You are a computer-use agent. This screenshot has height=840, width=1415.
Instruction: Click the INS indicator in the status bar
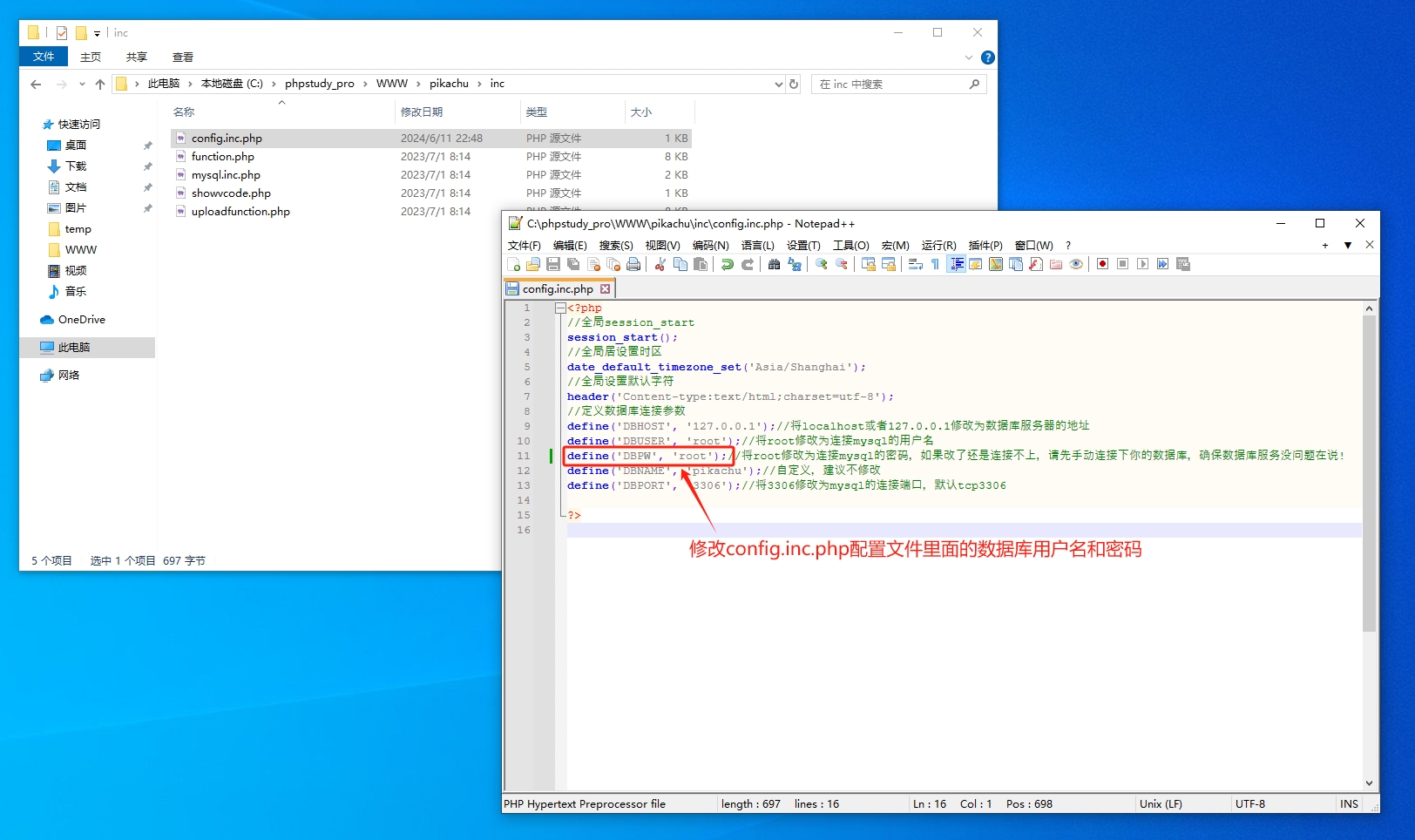pos(1349,803)
